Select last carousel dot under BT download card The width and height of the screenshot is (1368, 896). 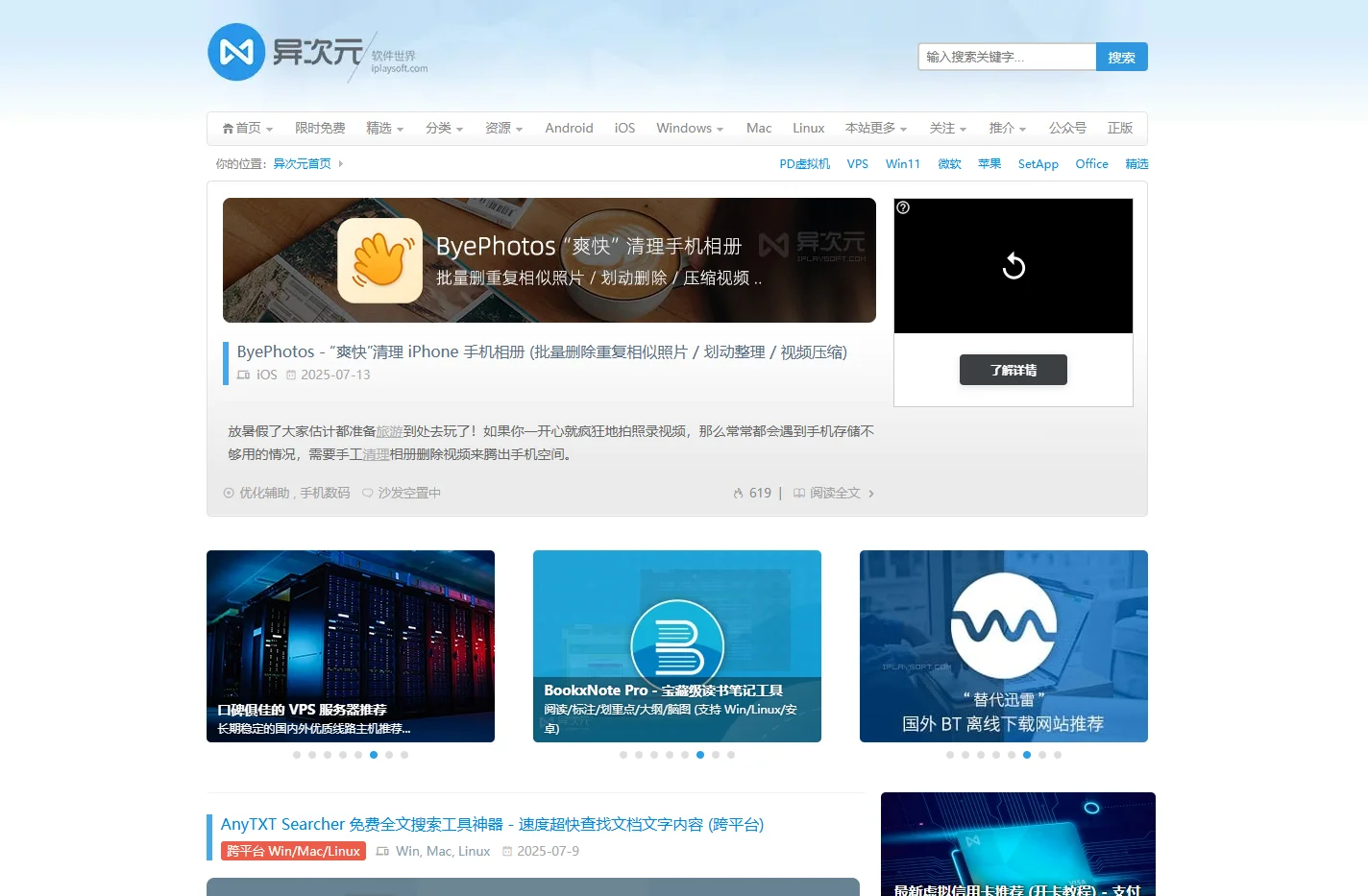click(x=1058, y=755)
